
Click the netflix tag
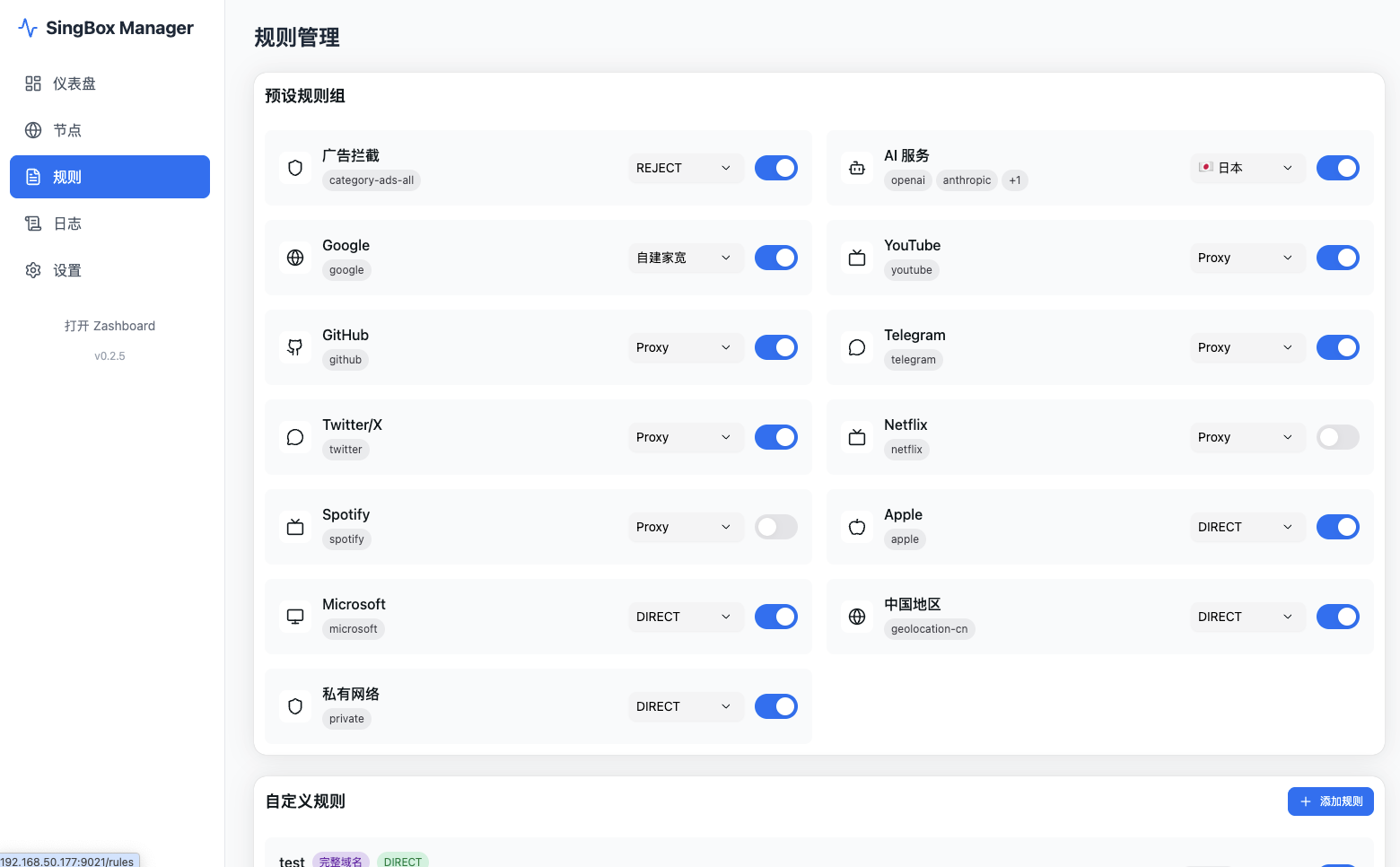(x=906, y=450)
